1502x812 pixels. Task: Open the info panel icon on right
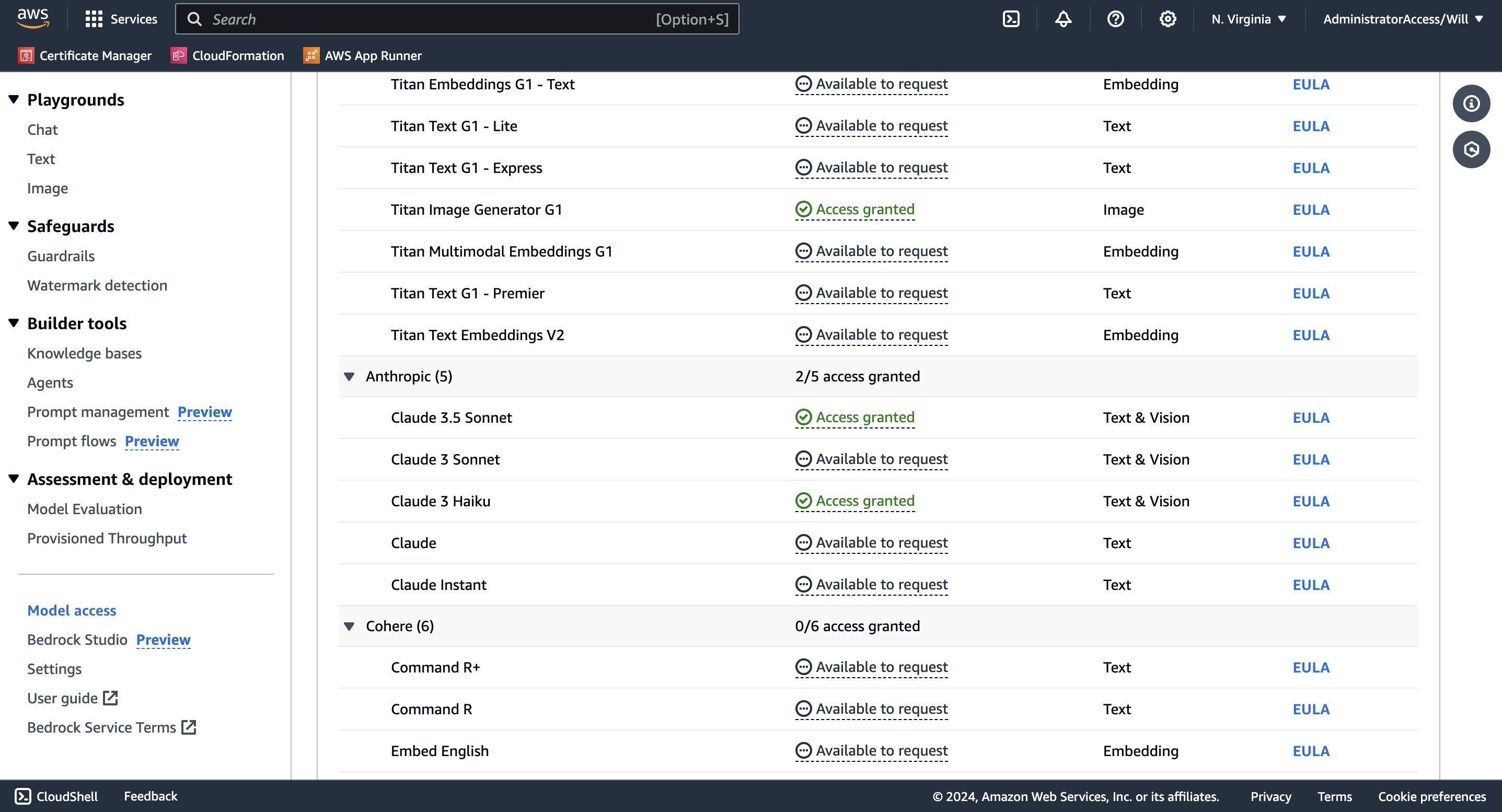[x=1471, y=103]
